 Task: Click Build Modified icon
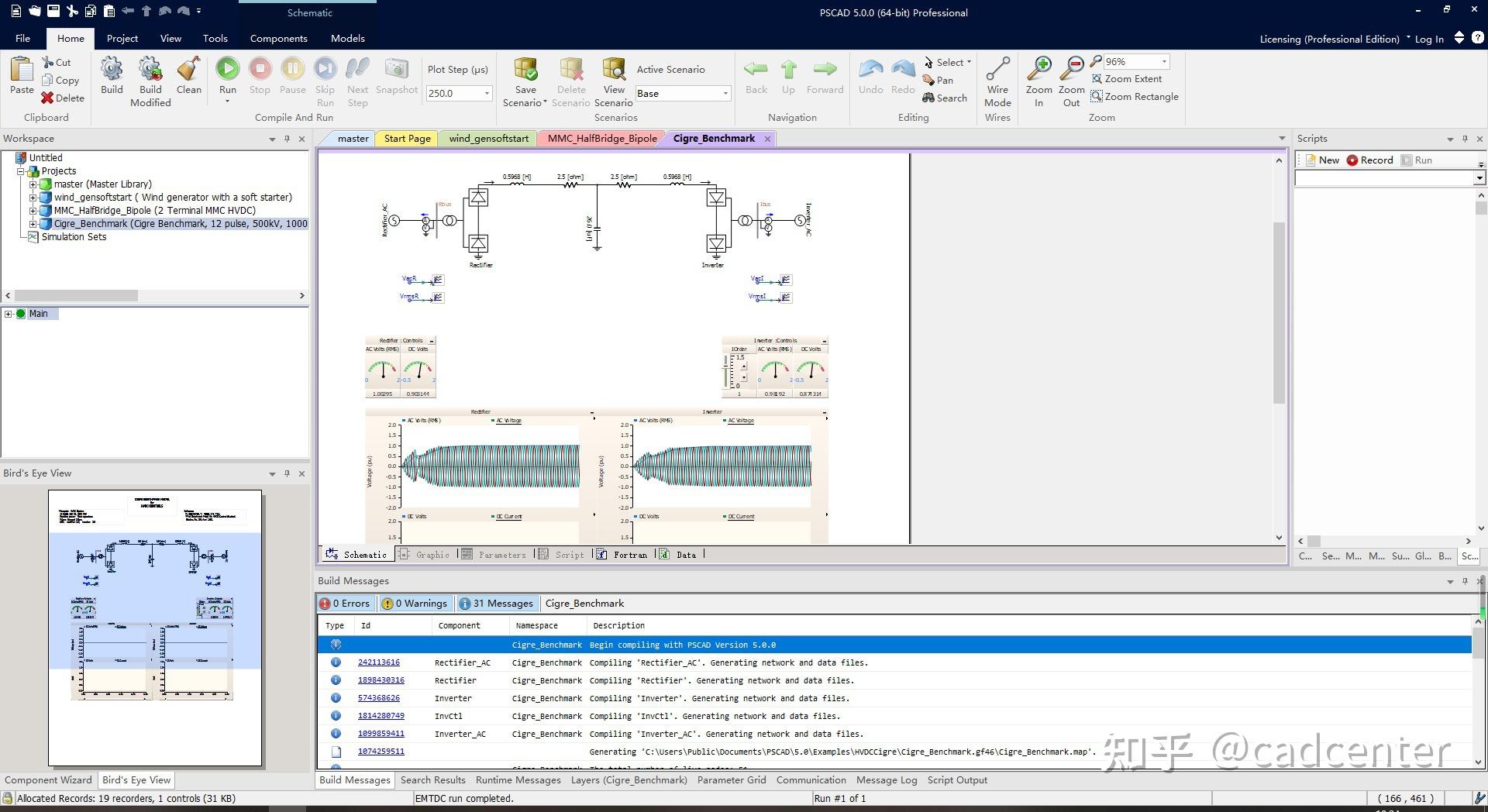150,70
